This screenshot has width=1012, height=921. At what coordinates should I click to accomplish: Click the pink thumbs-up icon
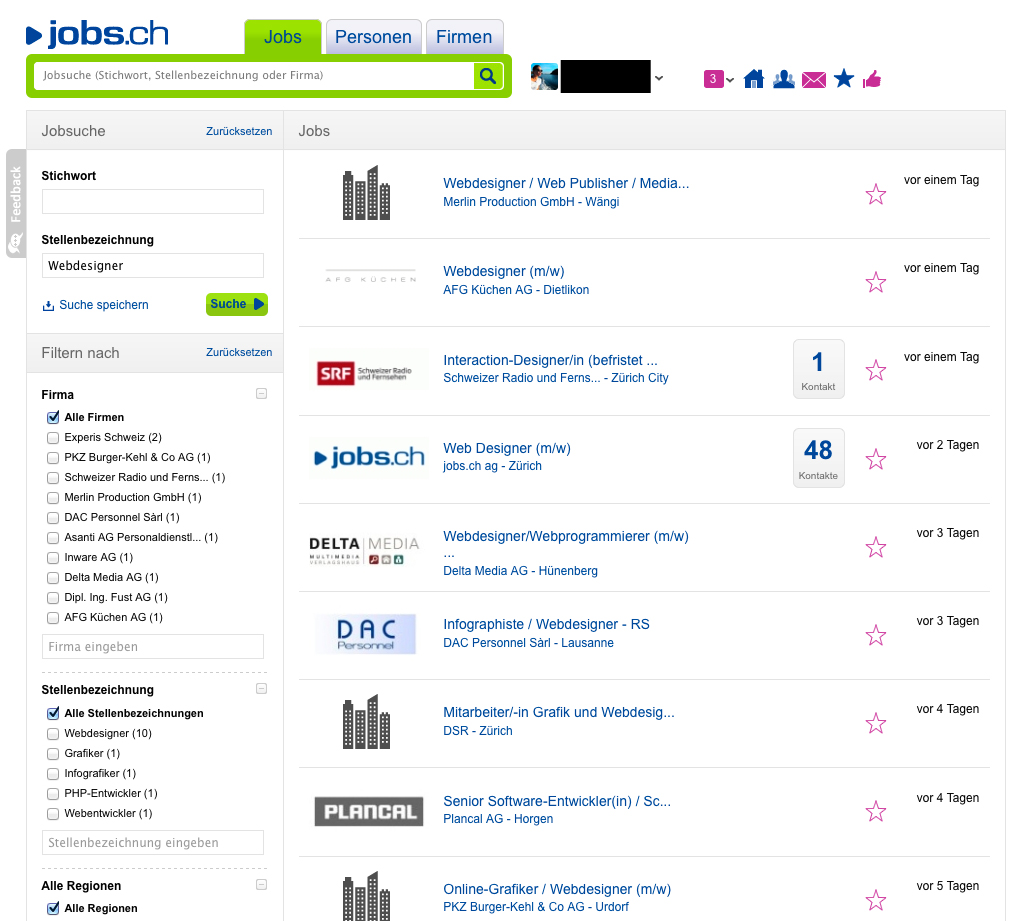(871, 79)
